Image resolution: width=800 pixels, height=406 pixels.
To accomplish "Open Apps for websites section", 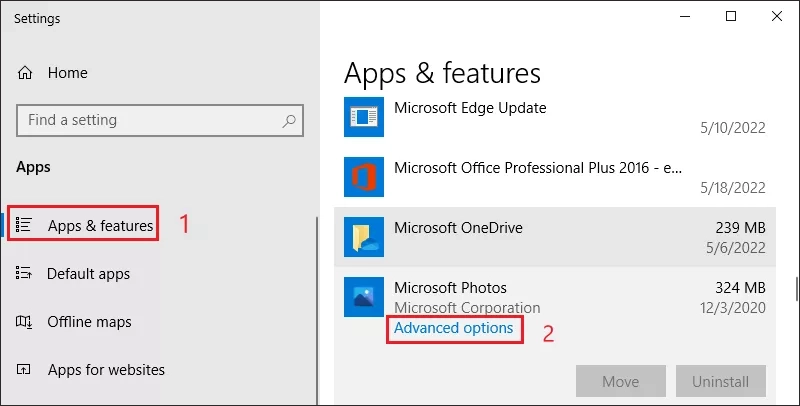I will [106, 370].
